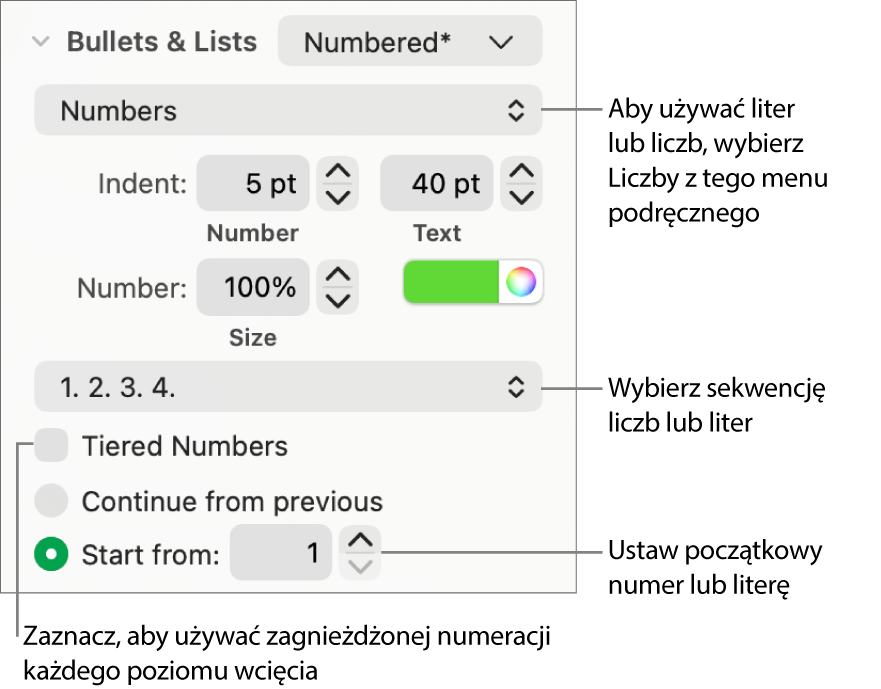Open the Numbered* list style dropdown
Screen dimensions: 881x689
tap(410, 42)
